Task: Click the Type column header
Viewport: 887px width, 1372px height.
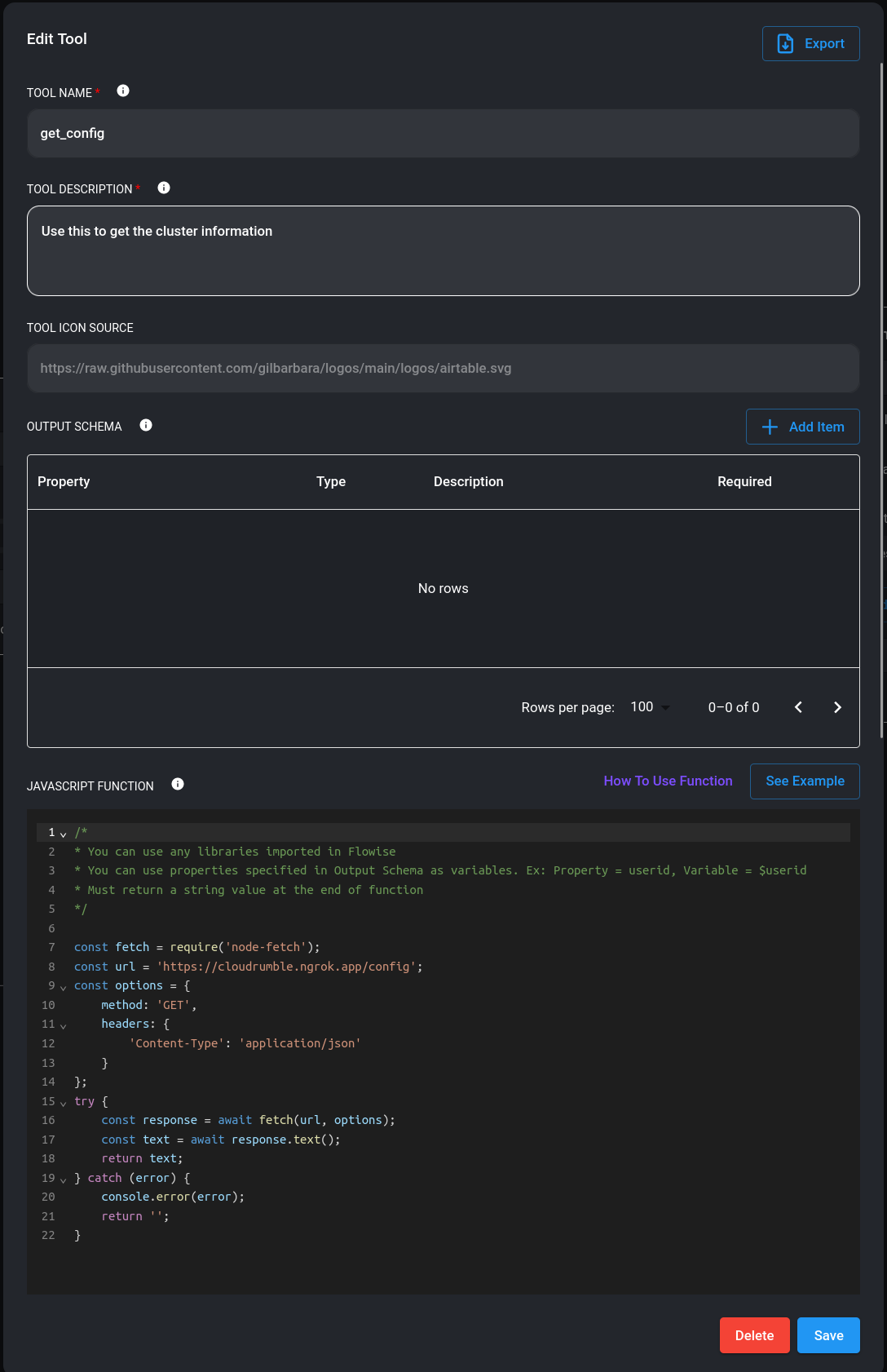Action: [331, 482]
